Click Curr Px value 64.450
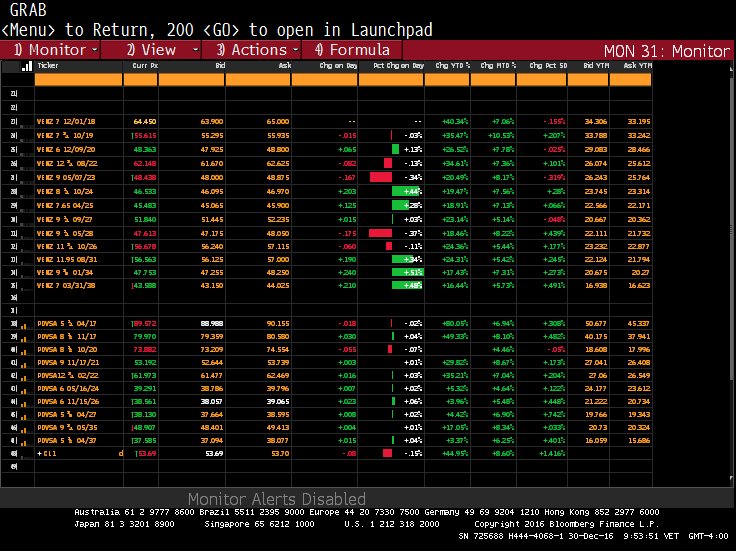The image size is (736, 551). point(145,122)
